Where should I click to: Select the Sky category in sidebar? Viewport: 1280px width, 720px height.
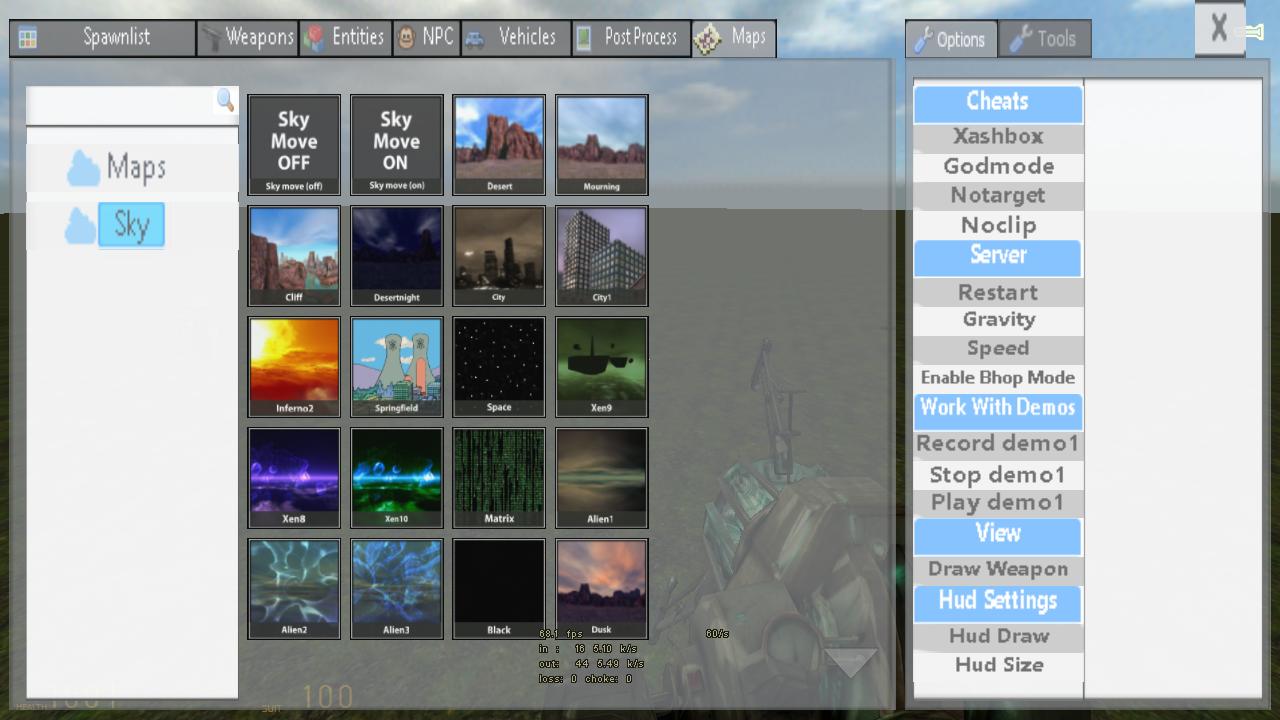(131, 225)
